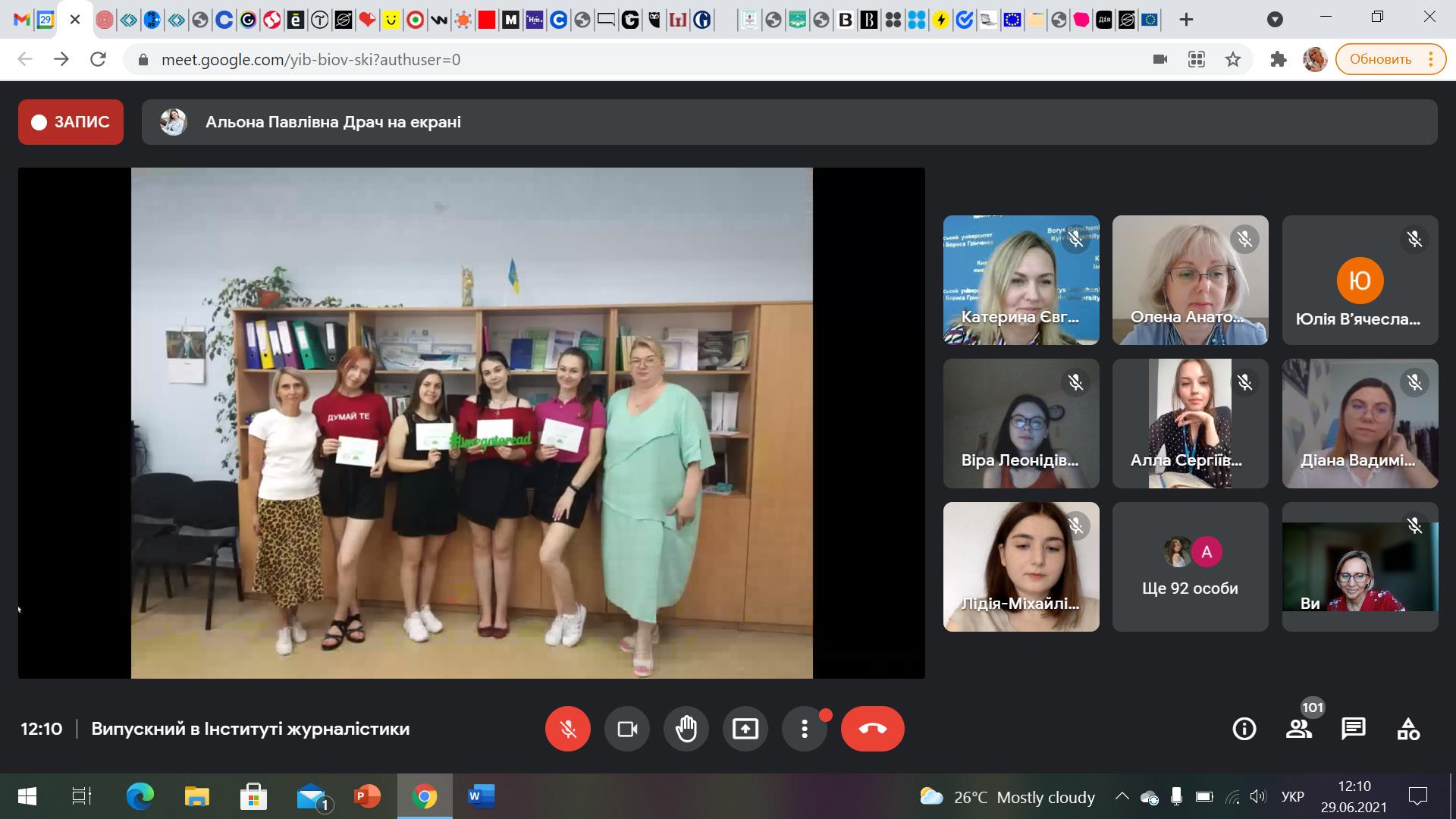The height and width of the screenshot is (819, 1456).
Task: Switch to the Gmail tab
Action: (21, 20)
